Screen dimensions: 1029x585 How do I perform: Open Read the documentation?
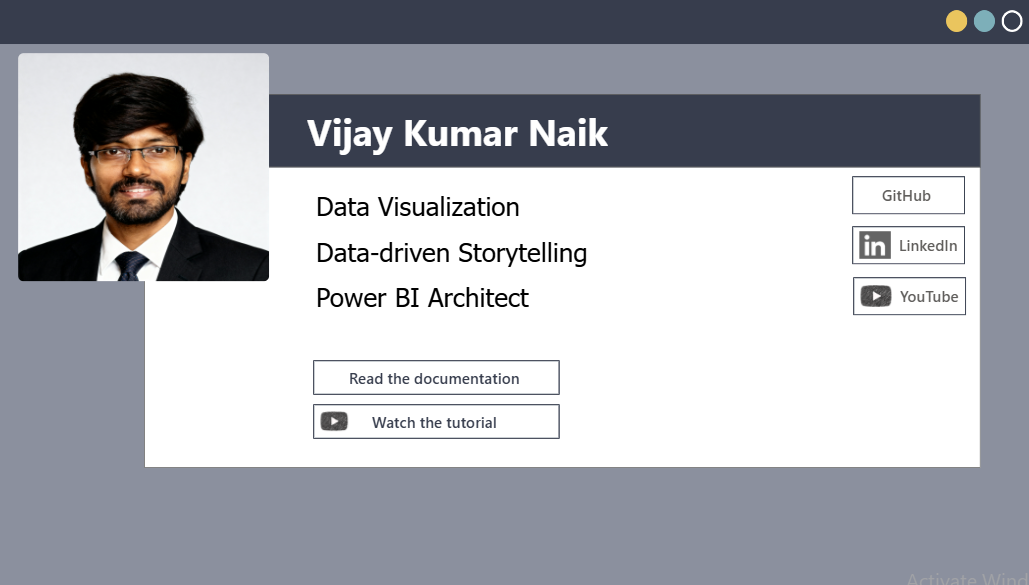point(435,378)
